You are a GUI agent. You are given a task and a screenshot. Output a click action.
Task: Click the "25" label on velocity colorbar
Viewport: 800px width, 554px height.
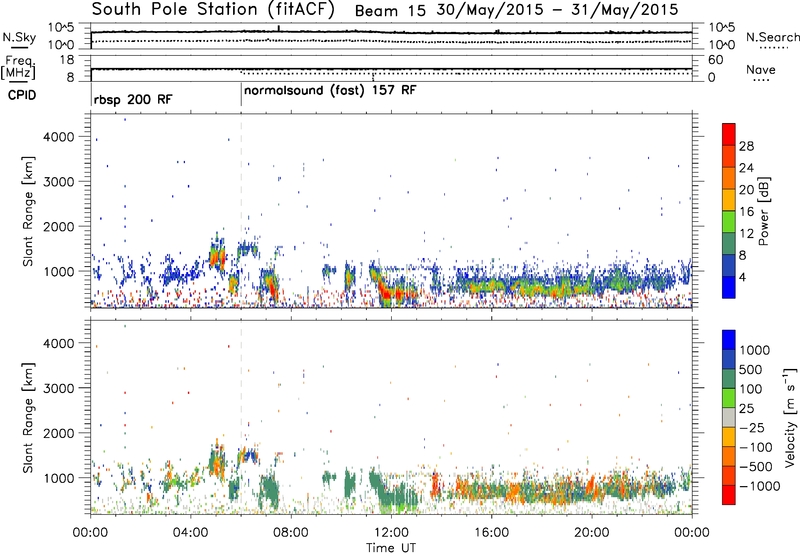coord(747,409)
